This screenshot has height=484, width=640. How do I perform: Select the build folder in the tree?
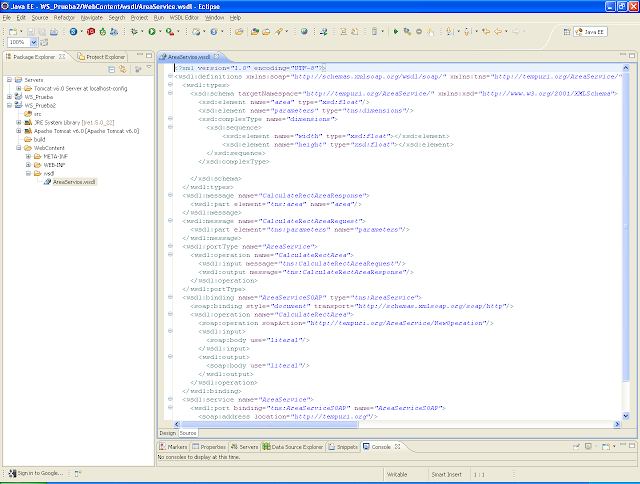[40, 140]
